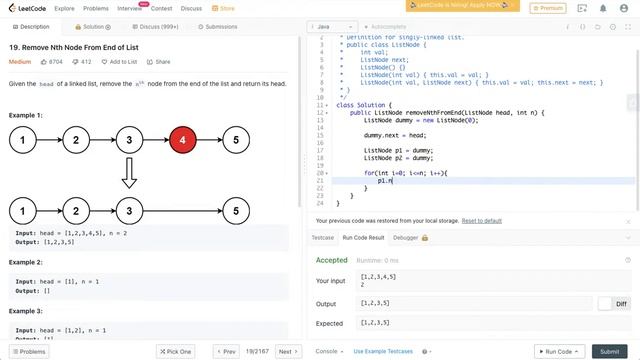Open the playground icon in header
The image size is (640, 360).
pyautogui.click(x=582, y=8)
